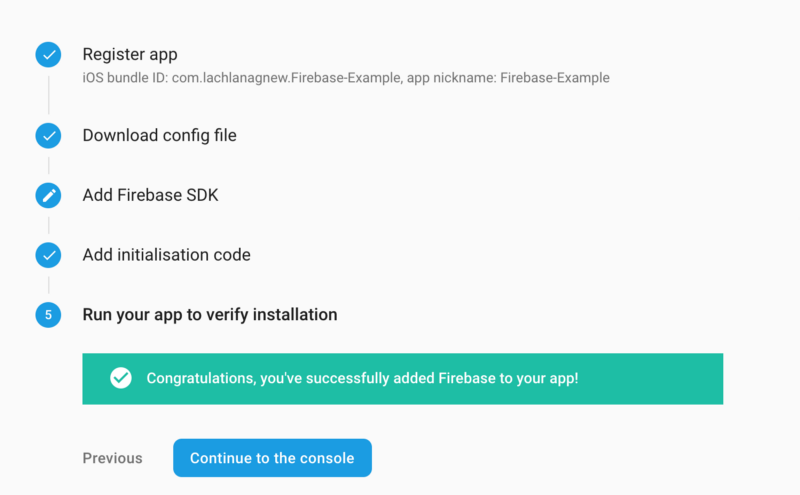Click the Add initialisation code checkmark icon

pyautogui.click(x=48, y=255)
